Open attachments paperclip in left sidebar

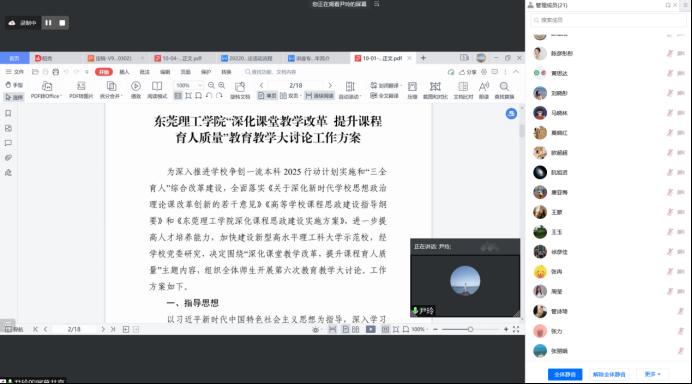point(8,158)
